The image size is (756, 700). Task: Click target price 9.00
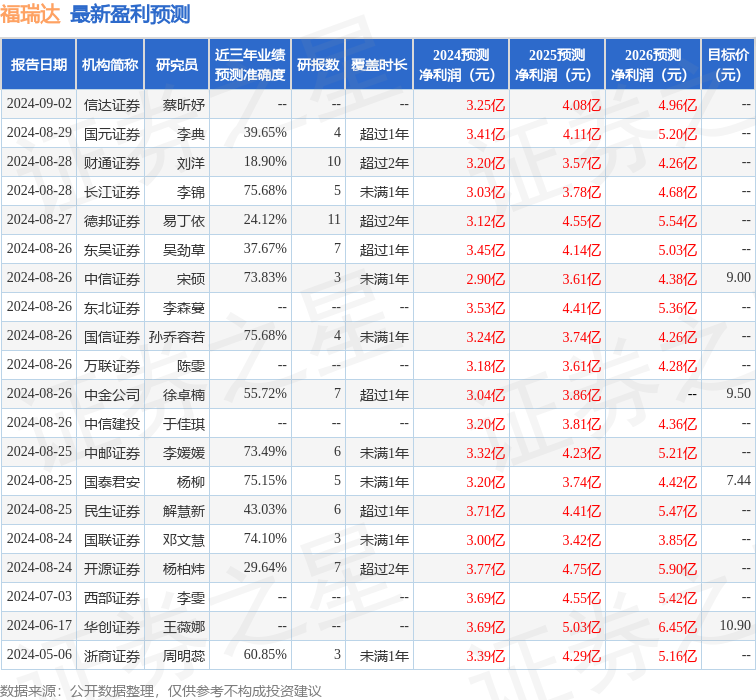click(738, 278)
